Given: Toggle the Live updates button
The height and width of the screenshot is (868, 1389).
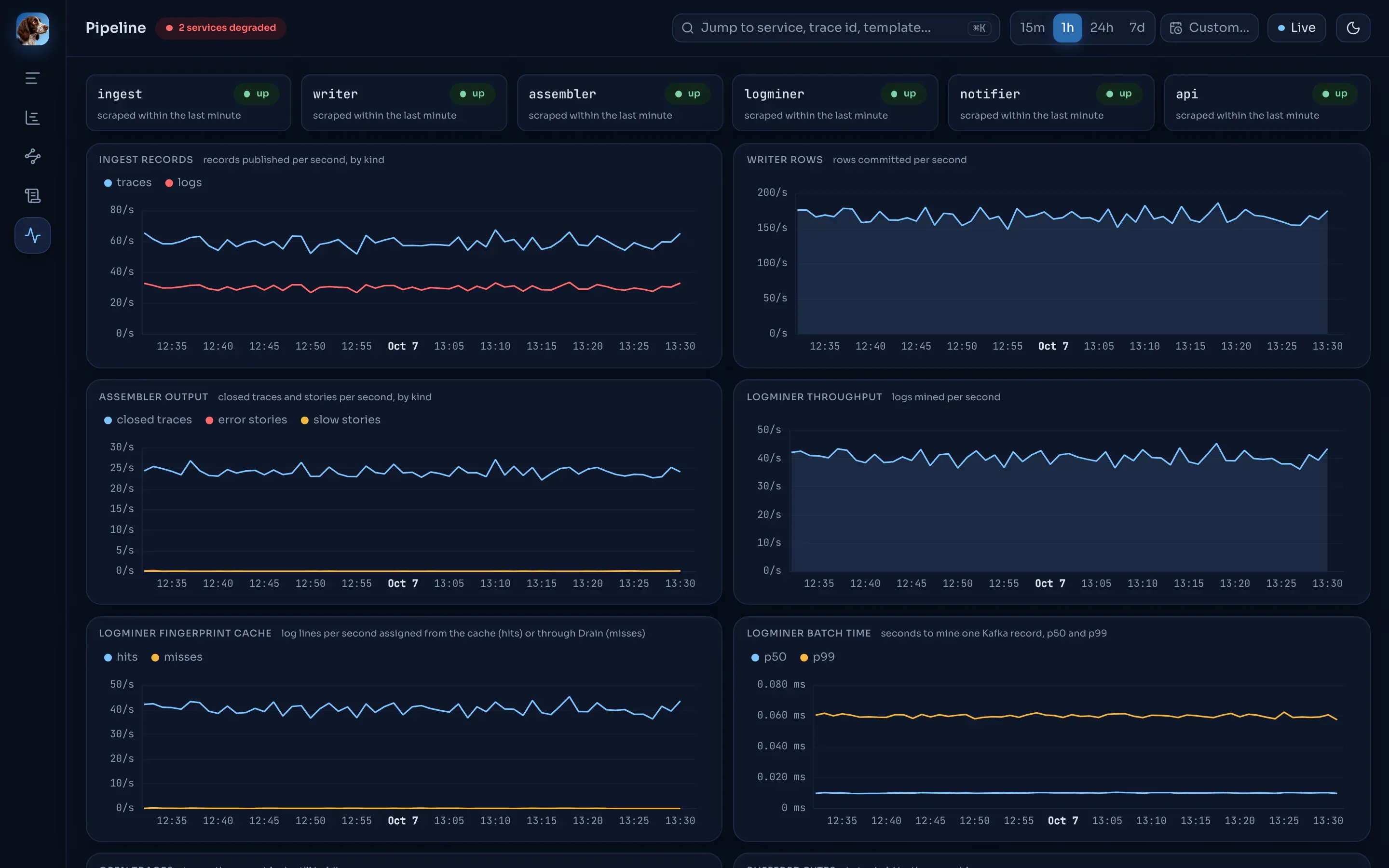Looking at the screenshot, I should point(1296,27).
